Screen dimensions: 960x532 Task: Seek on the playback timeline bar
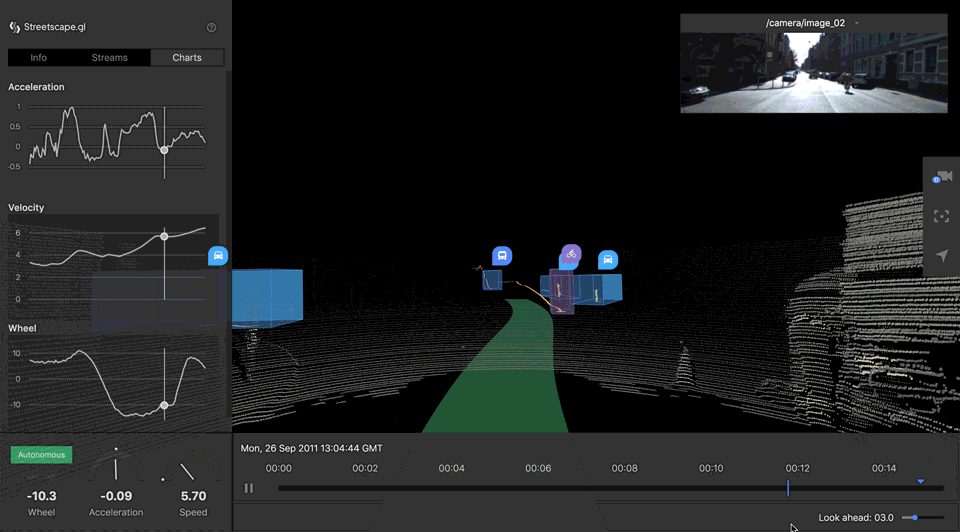point(611,489)
